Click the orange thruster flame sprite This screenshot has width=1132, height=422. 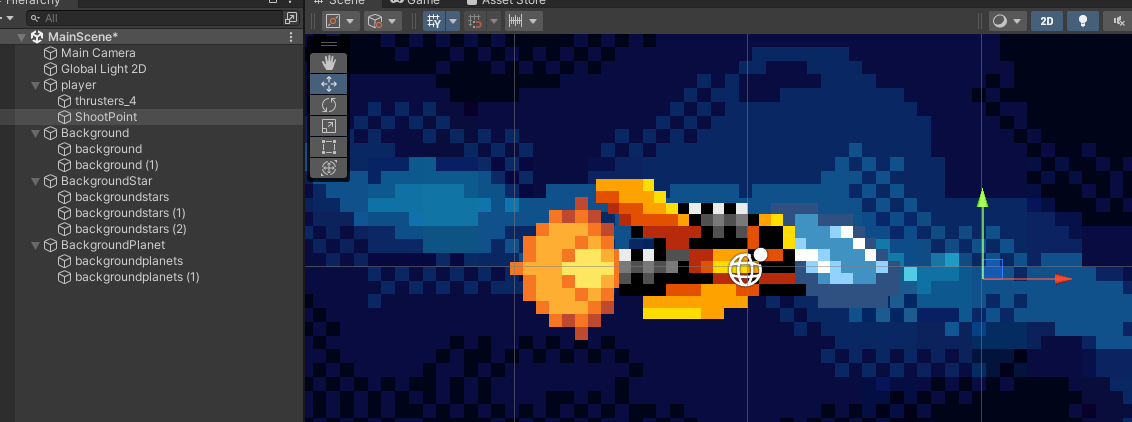pyautogui.click(x=565, y=267)
